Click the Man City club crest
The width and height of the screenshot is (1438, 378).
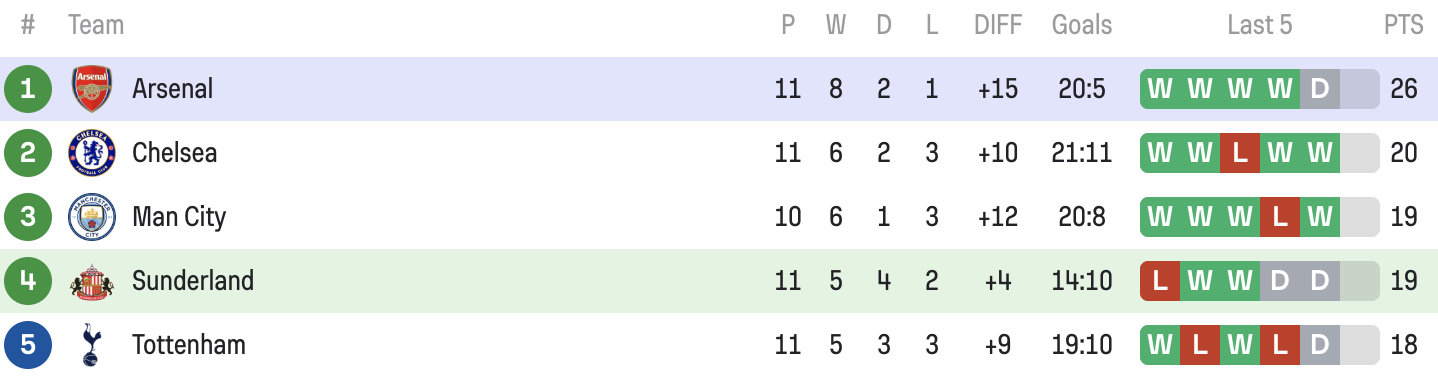tap(92, 217)
